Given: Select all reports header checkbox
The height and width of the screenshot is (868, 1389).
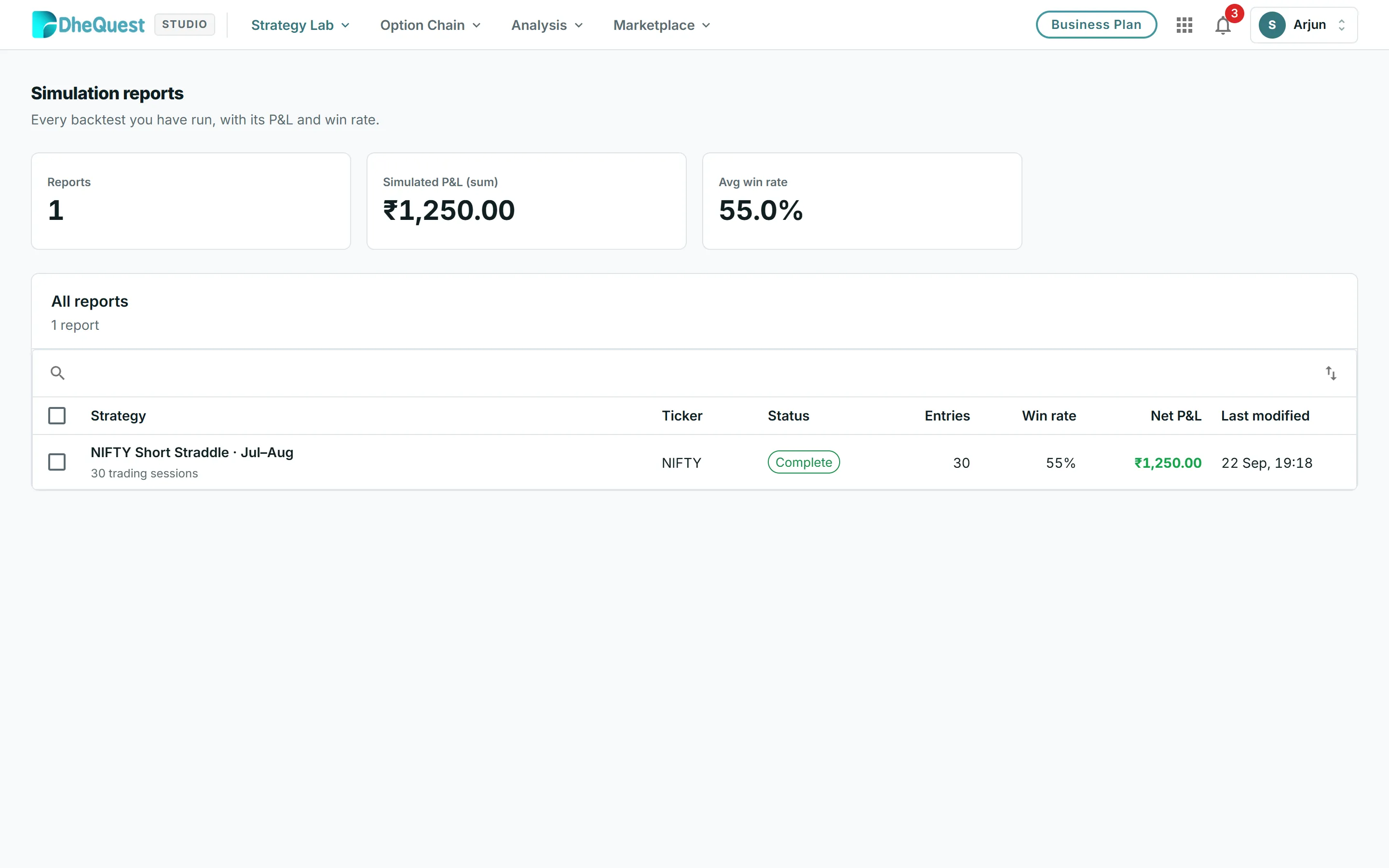Looking at the screenshot, I should [x=57, y=416].
